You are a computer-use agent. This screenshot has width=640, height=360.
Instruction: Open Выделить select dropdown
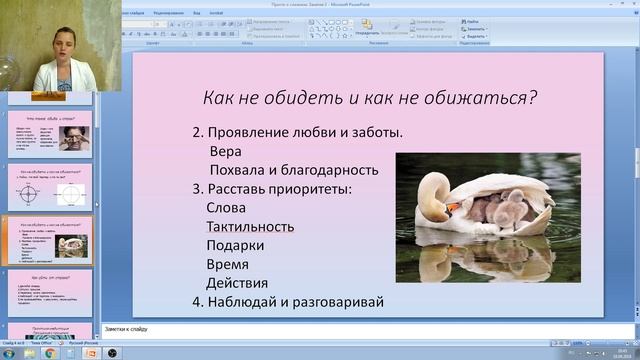[474, 36]
